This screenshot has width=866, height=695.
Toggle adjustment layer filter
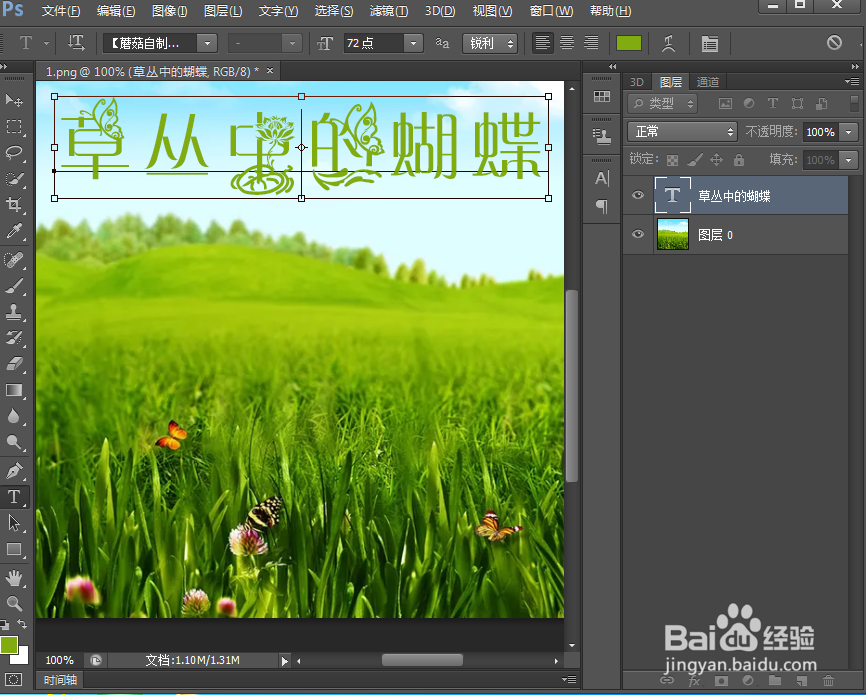click(x=749, y=103)
